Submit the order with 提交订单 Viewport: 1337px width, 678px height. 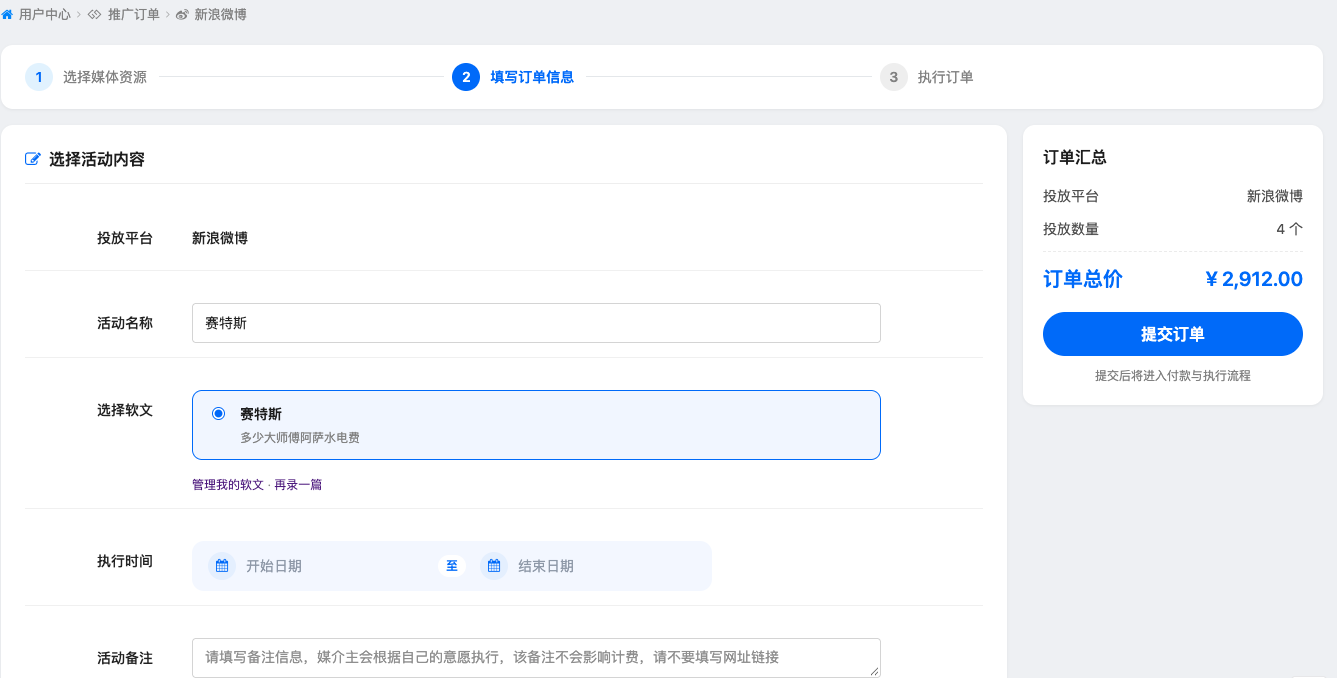[x=1173, y=334]
